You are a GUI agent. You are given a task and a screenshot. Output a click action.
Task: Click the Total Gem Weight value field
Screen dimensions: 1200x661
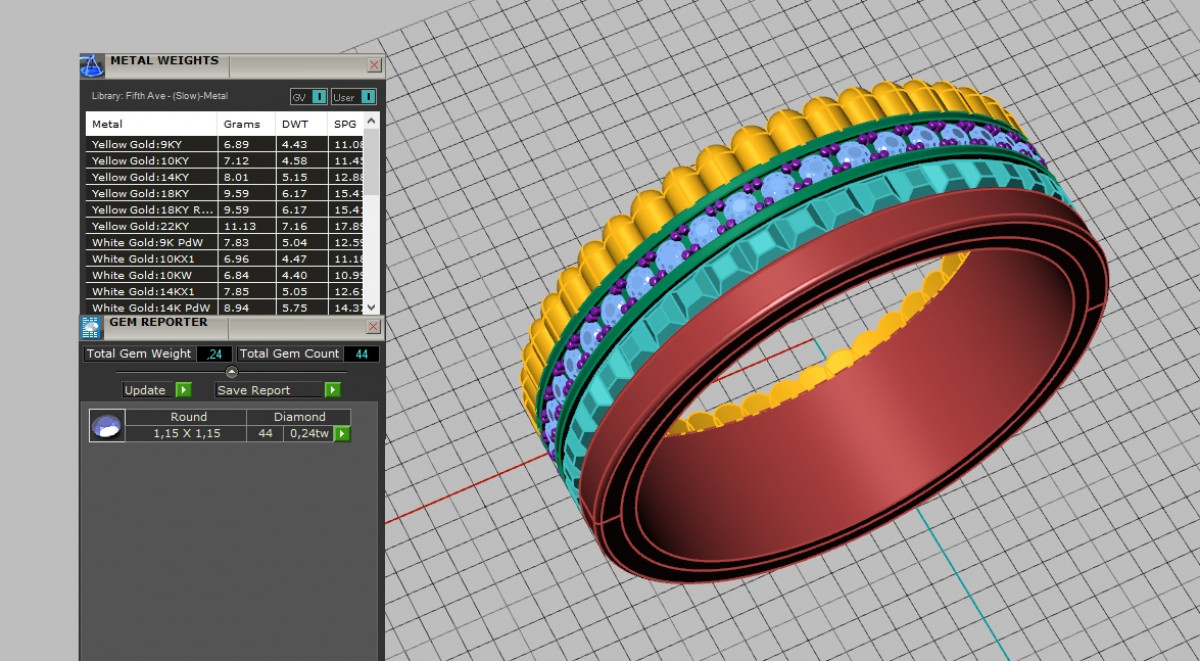coord(214,354)
